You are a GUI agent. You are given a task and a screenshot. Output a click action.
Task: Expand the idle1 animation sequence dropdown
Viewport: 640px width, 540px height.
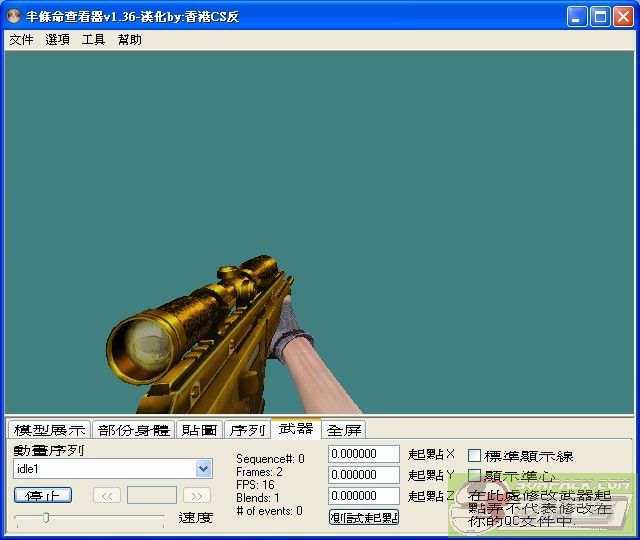(204, 468)
